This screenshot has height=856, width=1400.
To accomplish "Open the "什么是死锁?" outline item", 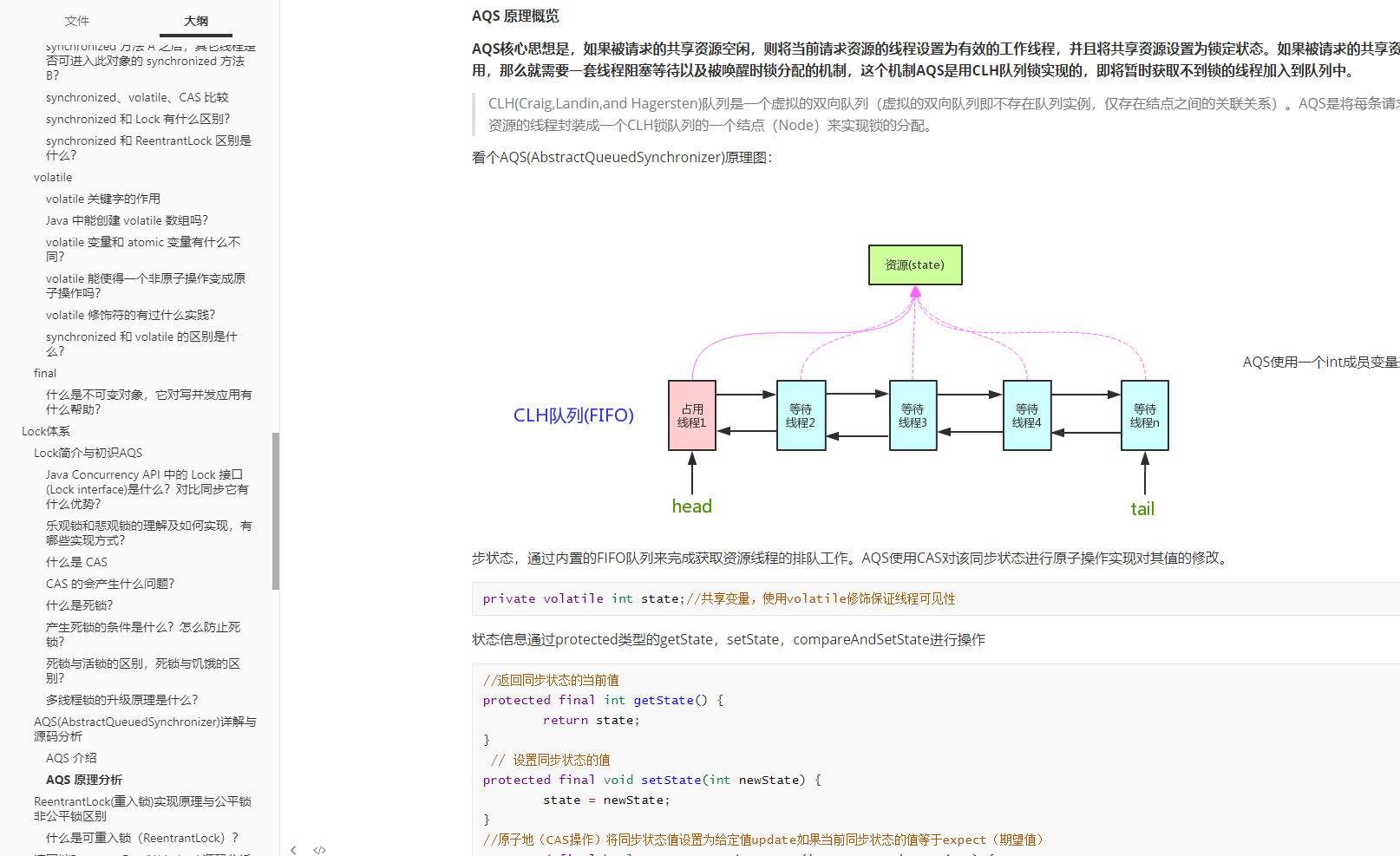I will pyautogui.click(x=78, y=604).
